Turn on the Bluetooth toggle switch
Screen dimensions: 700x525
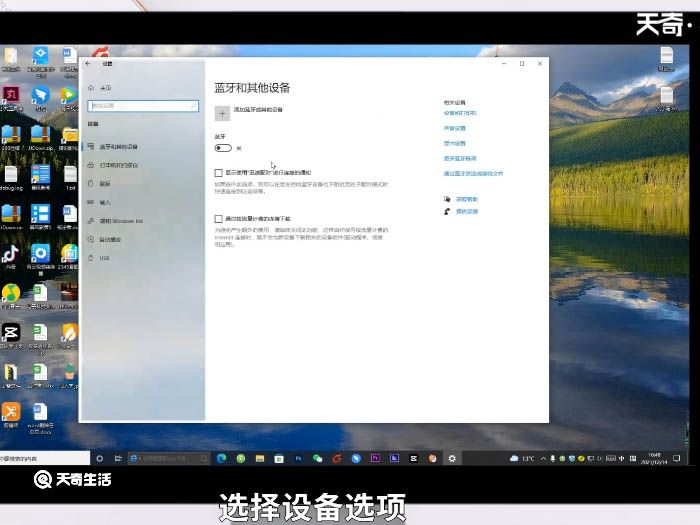point(223,148)
